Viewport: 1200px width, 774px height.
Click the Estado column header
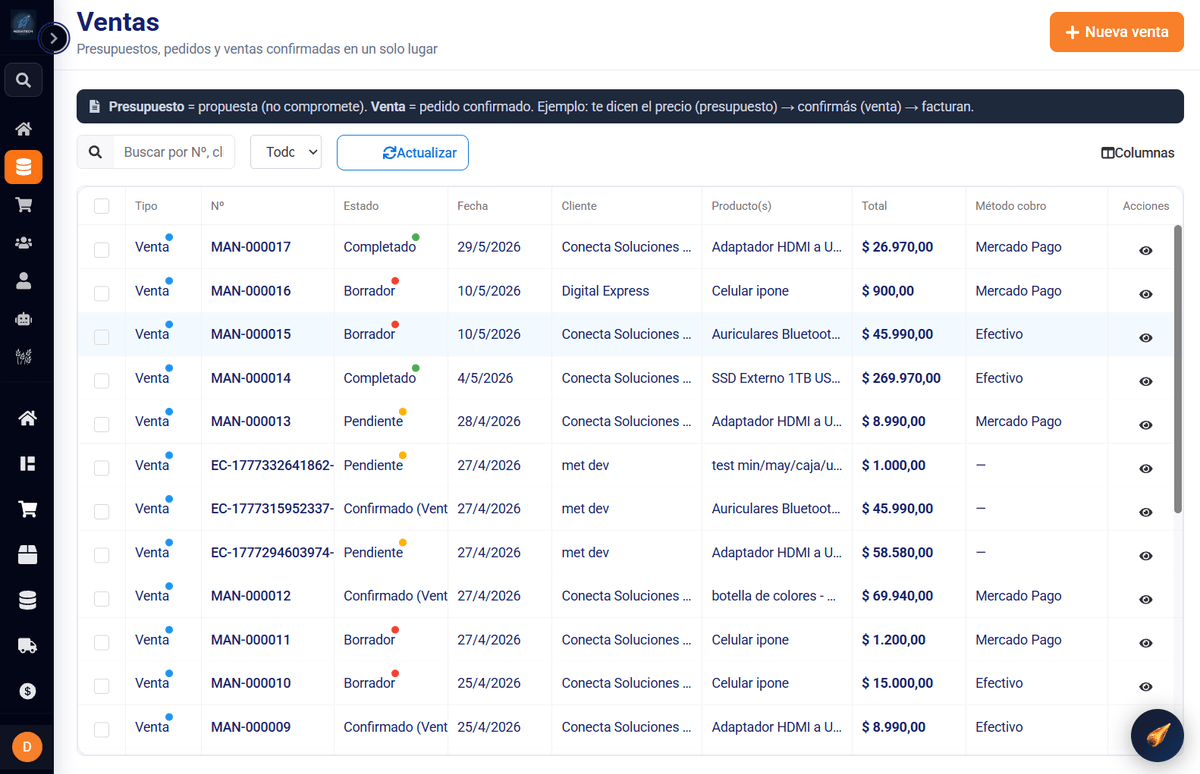pos(361,206)
